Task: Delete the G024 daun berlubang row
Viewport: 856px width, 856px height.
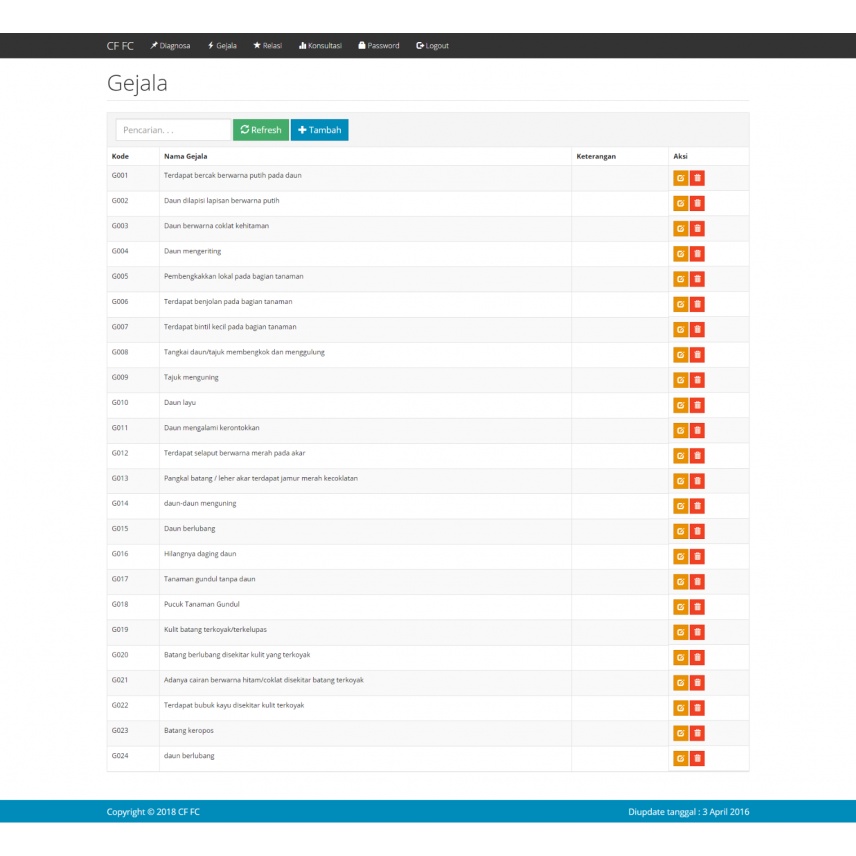Action: [x=697, y=758]
